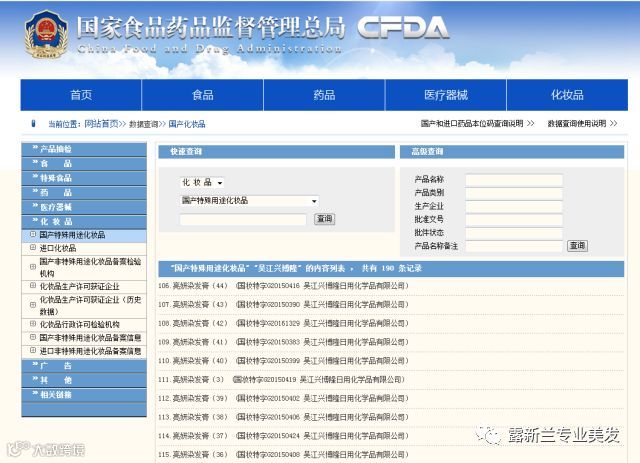The image size is (640, 463).
Task: Click the 查询 button in advanced query
Action: coord(577,246)
